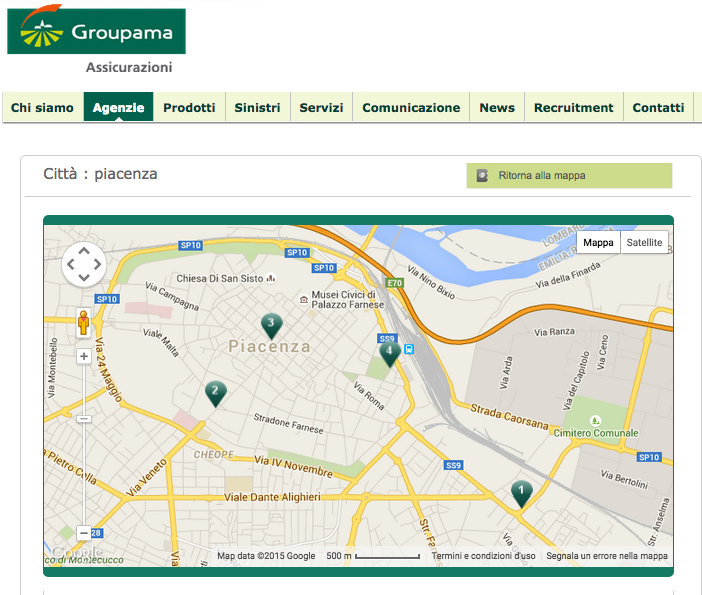The height and width of the screenshot is (595, 702).
Task: Click the Cimitero Comunale park icon
Action: coord(595,420)
